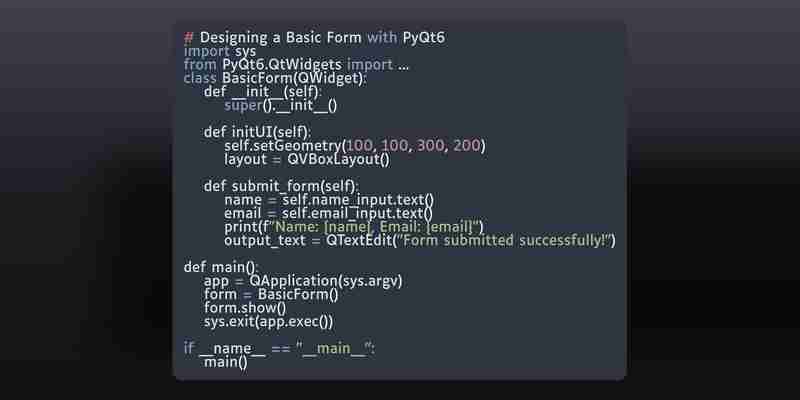
Task: Click the 'if __name__ == "__main__":' line
Action: click(x=279, y=348)
